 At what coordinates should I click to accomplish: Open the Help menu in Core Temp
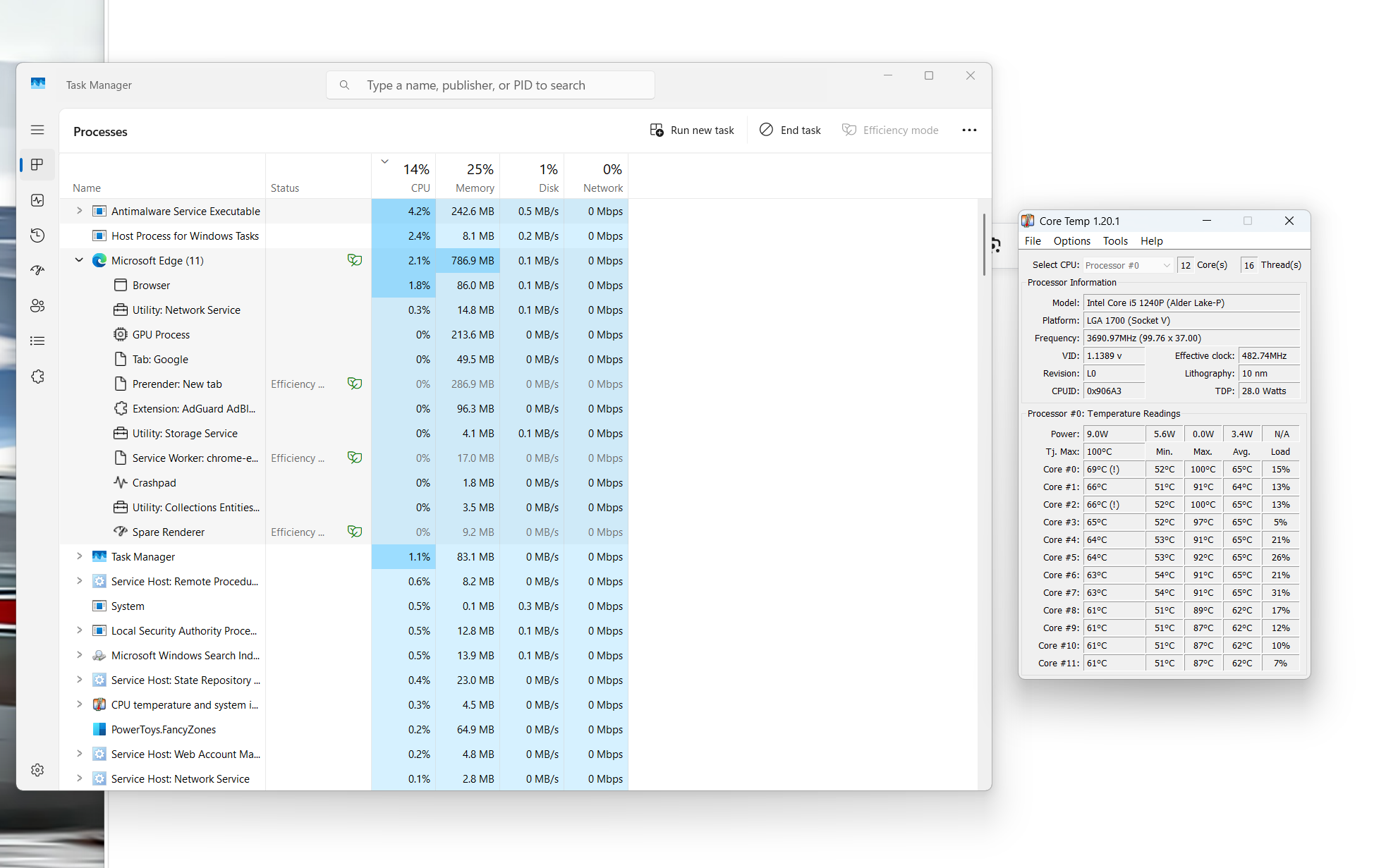pyautogui.click(x=1151, y=241)
